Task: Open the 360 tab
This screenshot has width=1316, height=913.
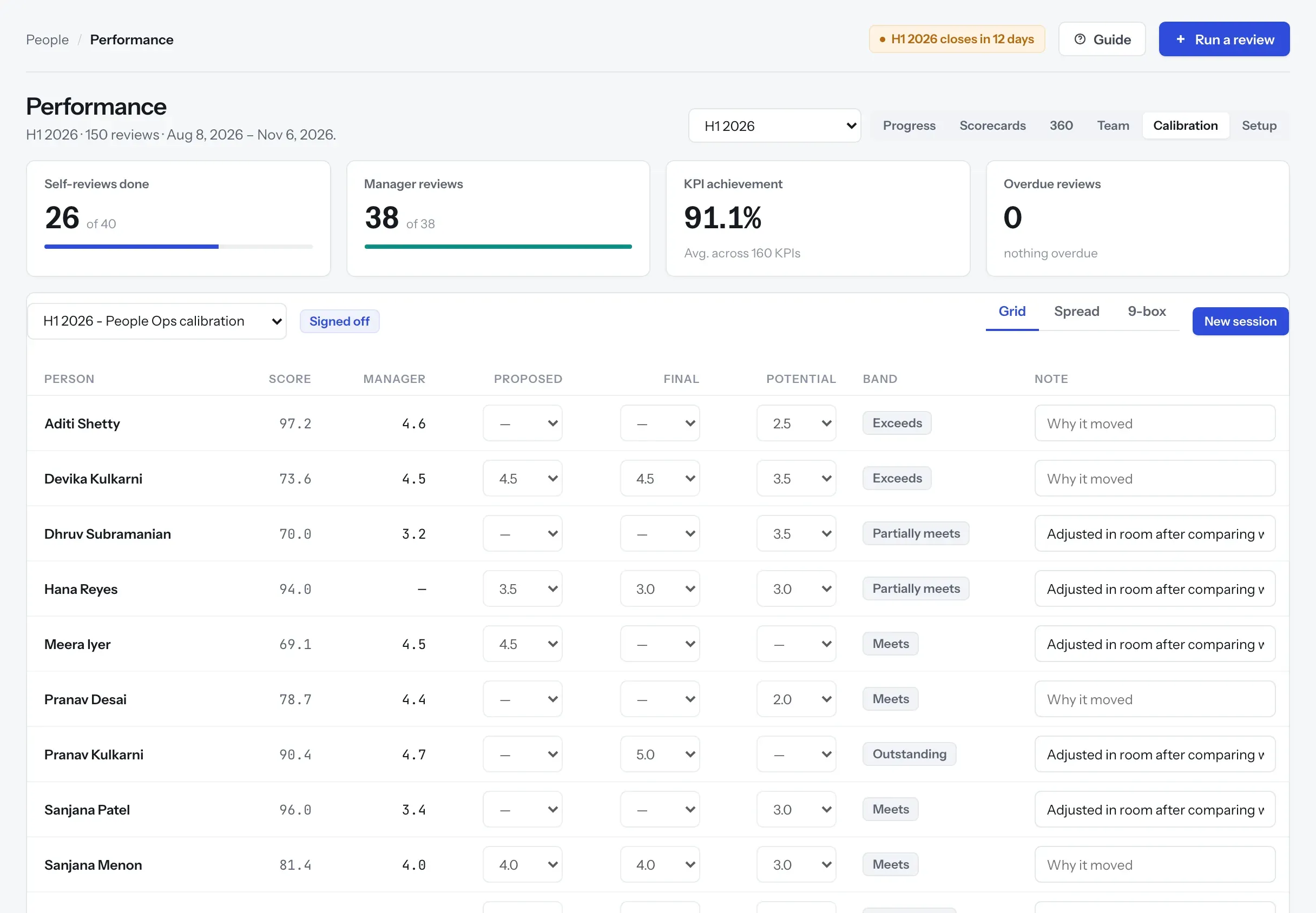Action: (1061, 126)
